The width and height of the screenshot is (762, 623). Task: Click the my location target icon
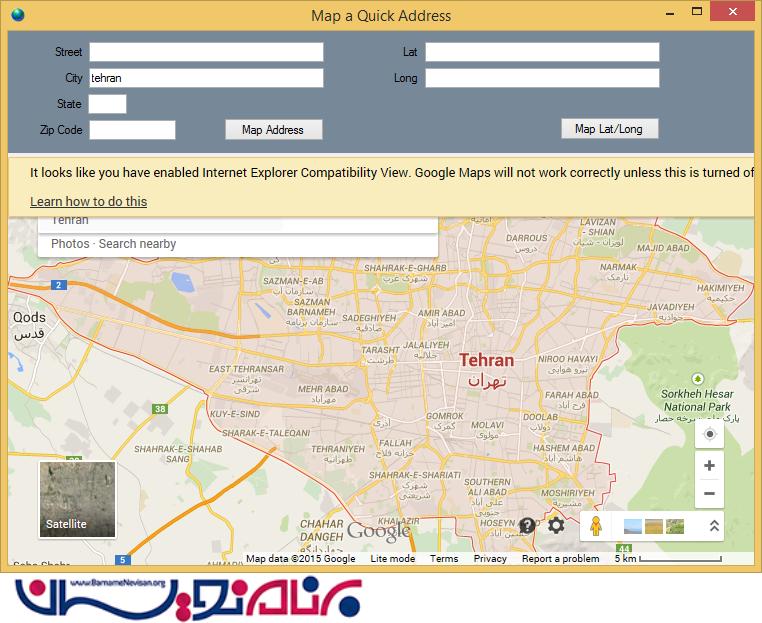coord(709,434)
